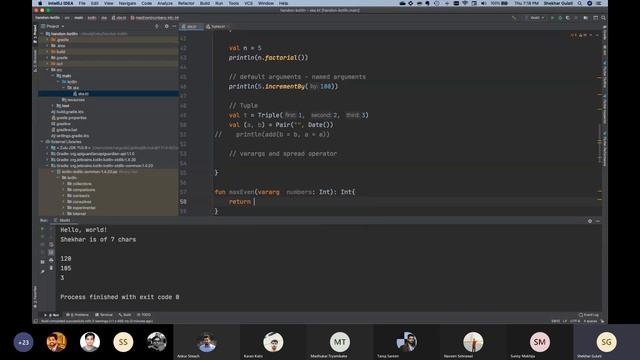The image size is (640, 360).
Task: Open the Build tool window tab
Action: click(125, 315)
